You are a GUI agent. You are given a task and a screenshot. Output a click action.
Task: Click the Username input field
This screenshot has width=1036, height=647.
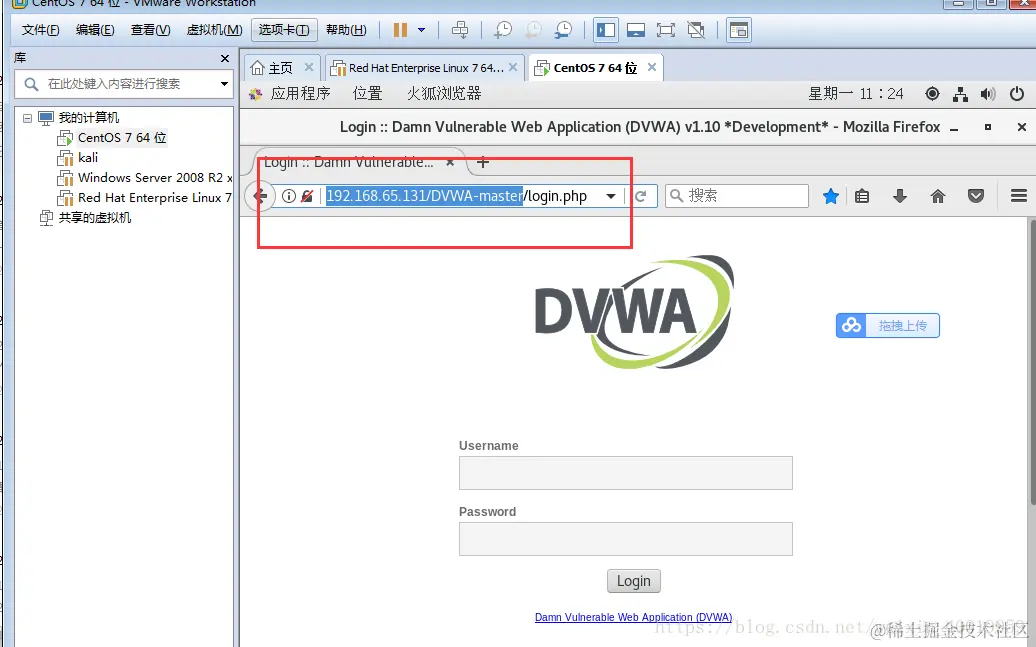click(626, 473)
